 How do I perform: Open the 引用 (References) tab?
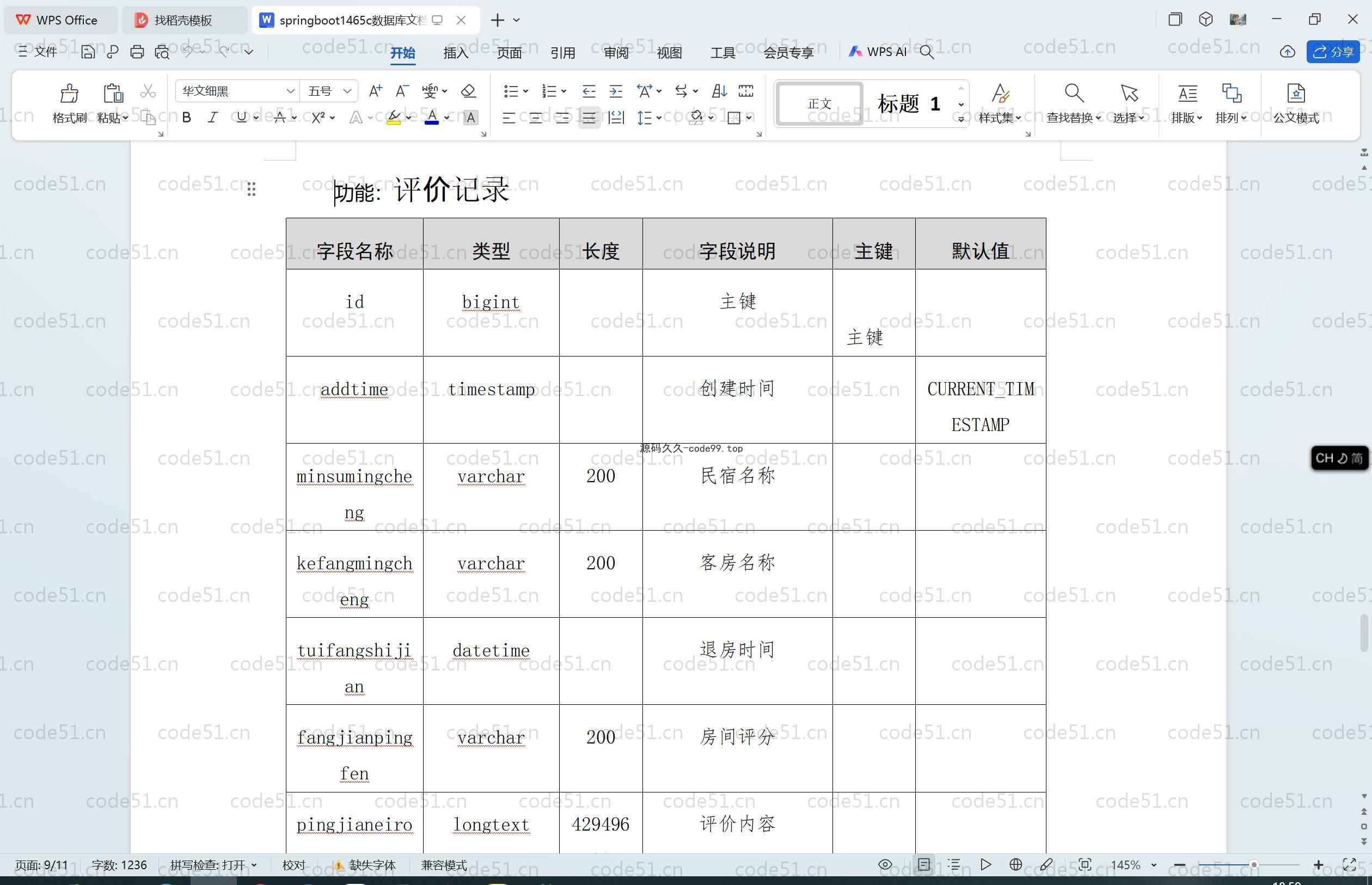[562, 52]
